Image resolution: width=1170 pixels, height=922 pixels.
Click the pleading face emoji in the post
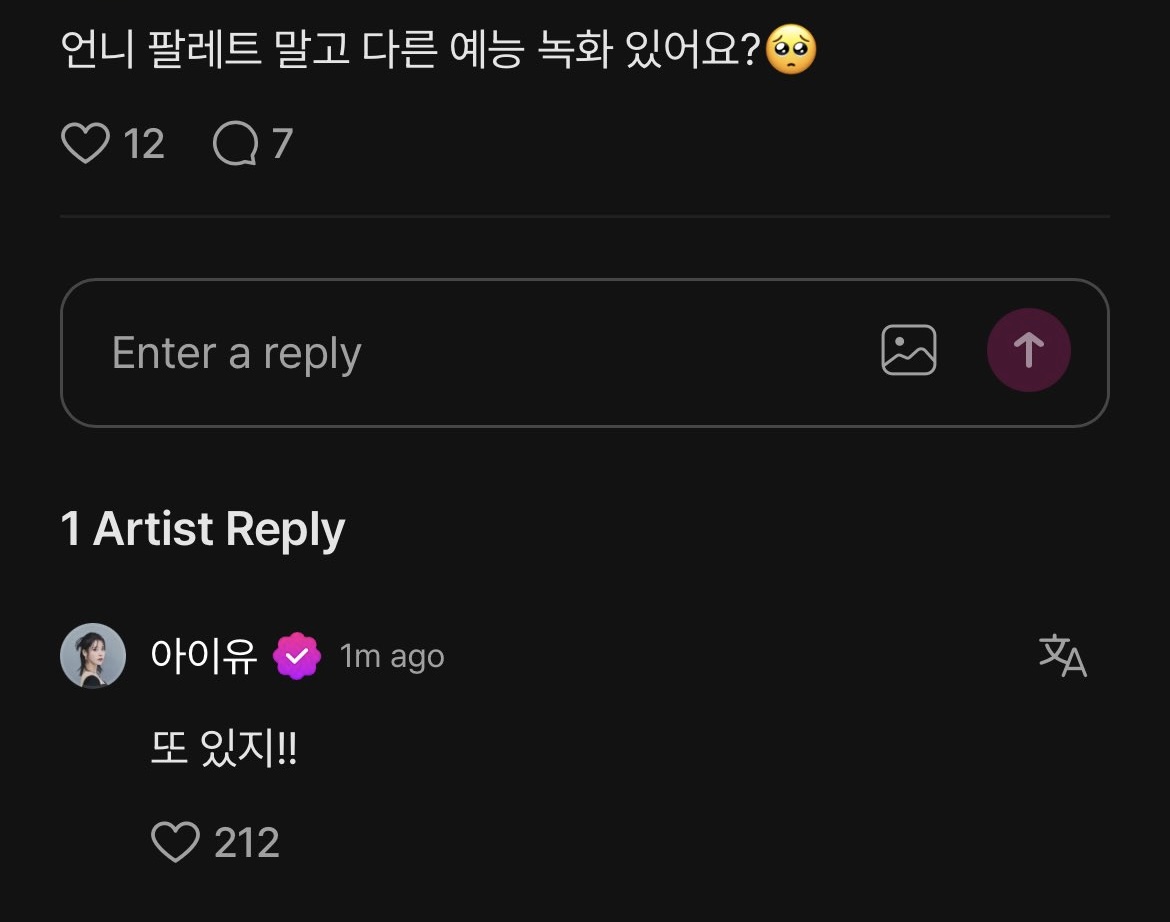[791, 50]
